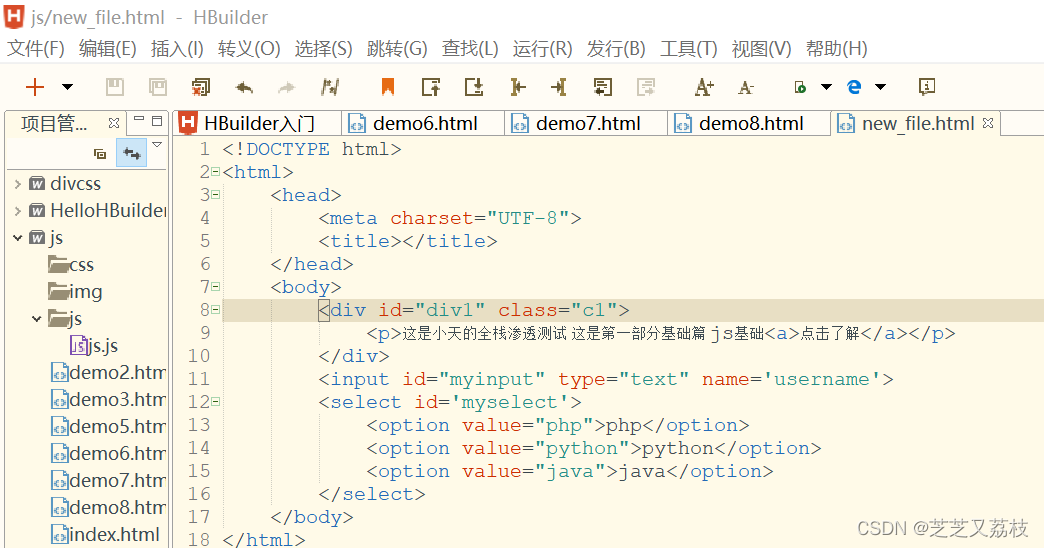Image resolution: width=1044 pixels, height=548 pixels.
Task: Minimize the project manager panel
Action: (x=139, y=121)
